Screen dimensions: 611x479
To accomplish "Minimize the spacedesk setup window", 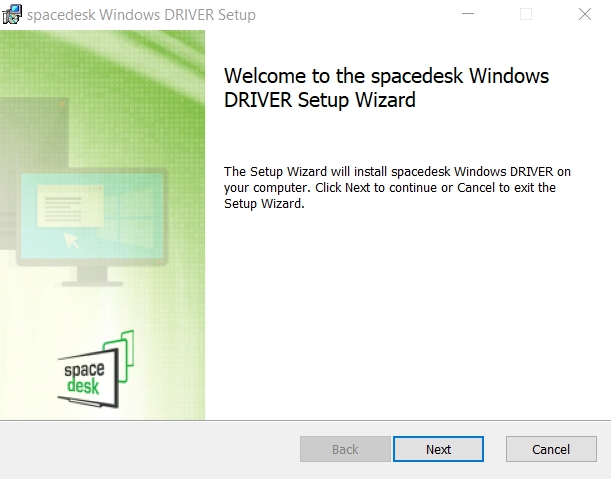I will click(x=468, y=14).
